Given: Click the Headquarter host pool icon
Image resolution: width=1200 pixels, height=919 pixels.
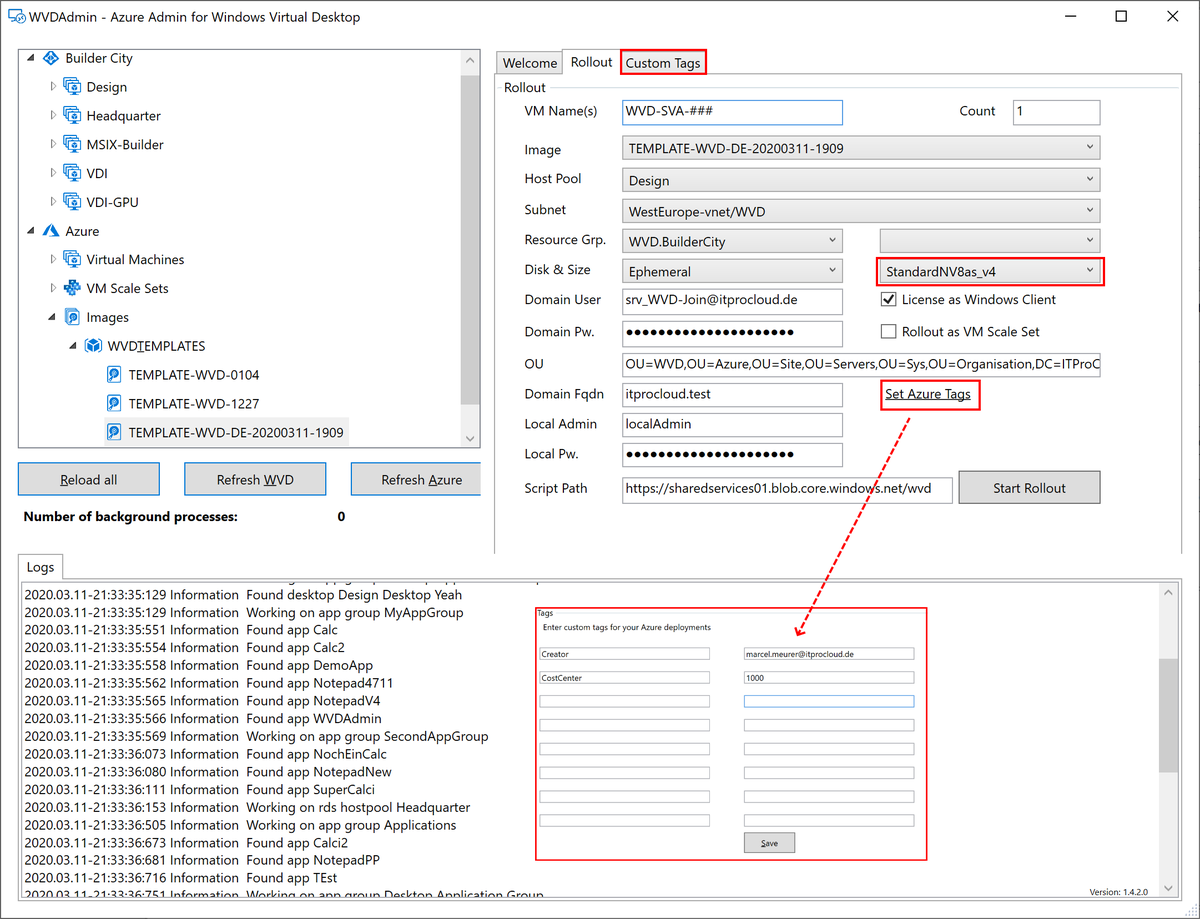Looking at the screenshot, I should point(72,116).
